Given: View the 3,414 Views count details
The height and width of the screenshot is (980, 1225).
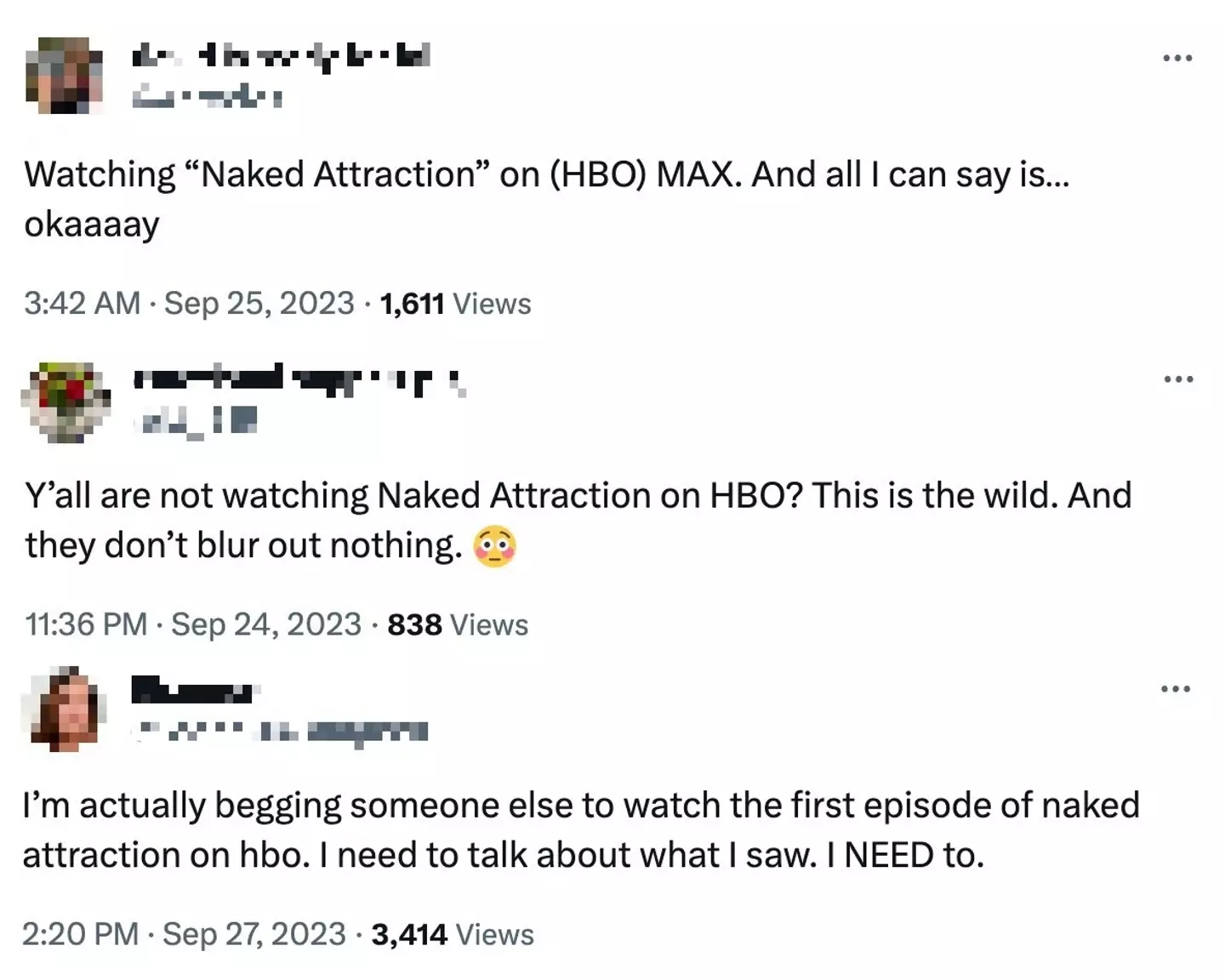Looking at the screenshot, I should pyautogui.click(x=453, y=935).
